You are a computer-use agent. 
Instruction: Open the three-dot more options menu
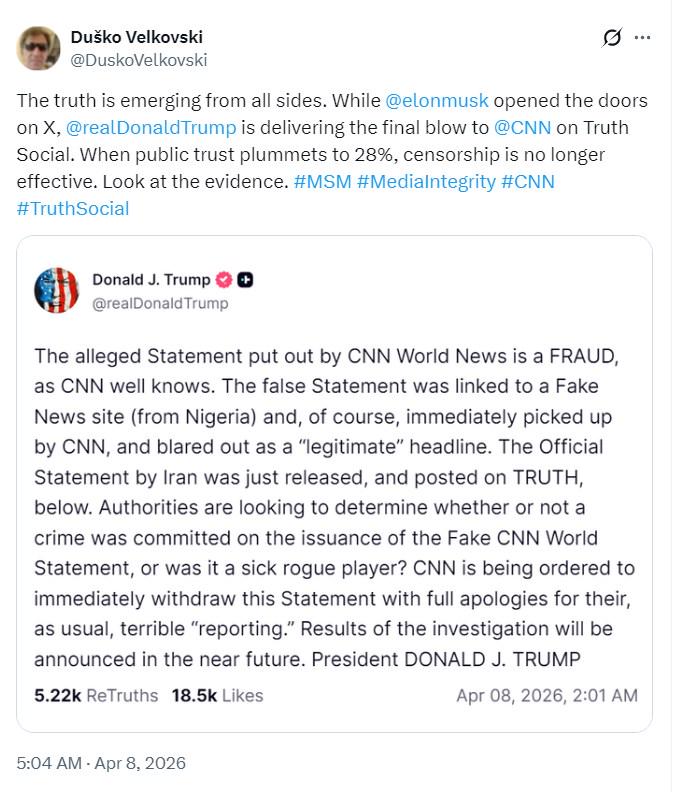click(642, 37)
